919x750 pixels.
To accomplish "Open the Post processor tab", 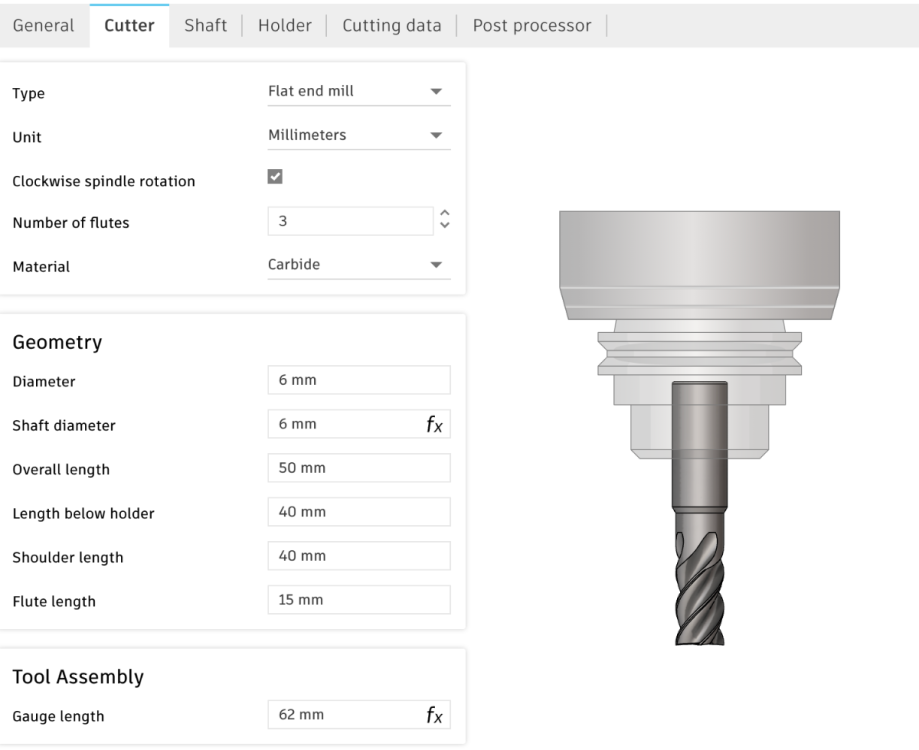I will 532,26.
